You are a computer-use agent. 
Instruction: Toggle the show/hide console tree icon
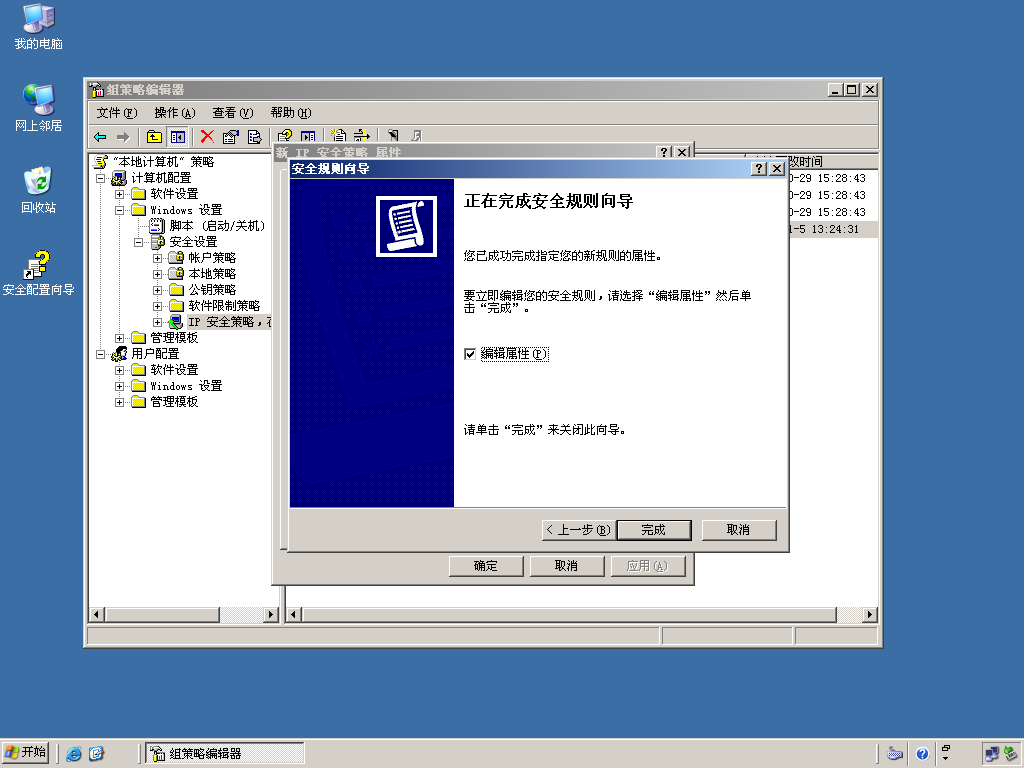click(178, 136)
